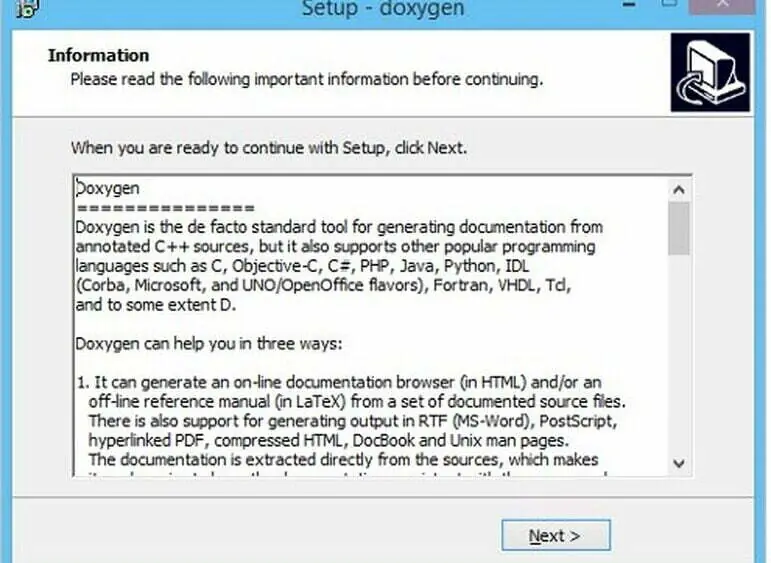This screenshot has height=563, width=771.
Task: Click the line starting '1. It can generate'
Action: point(339,382)
